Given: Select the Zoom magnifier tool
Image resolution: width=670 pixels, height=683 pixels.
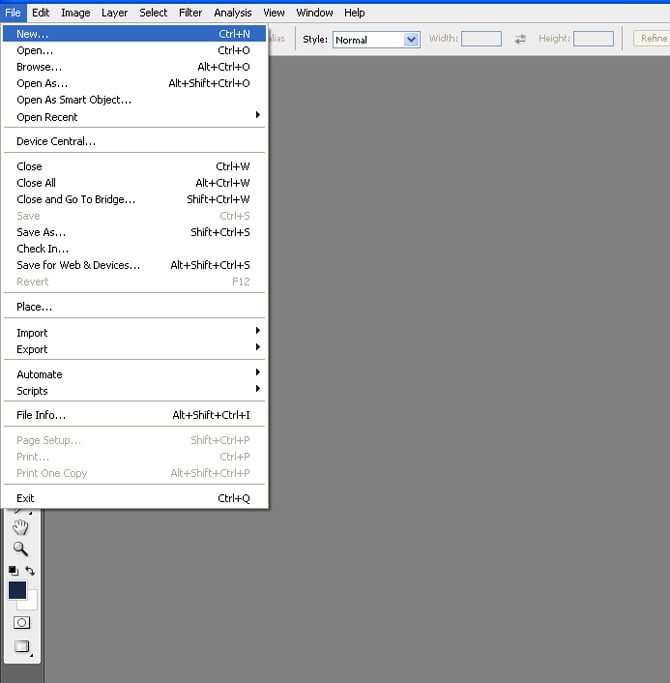Looking at the screenshot, I should (20, 549).
